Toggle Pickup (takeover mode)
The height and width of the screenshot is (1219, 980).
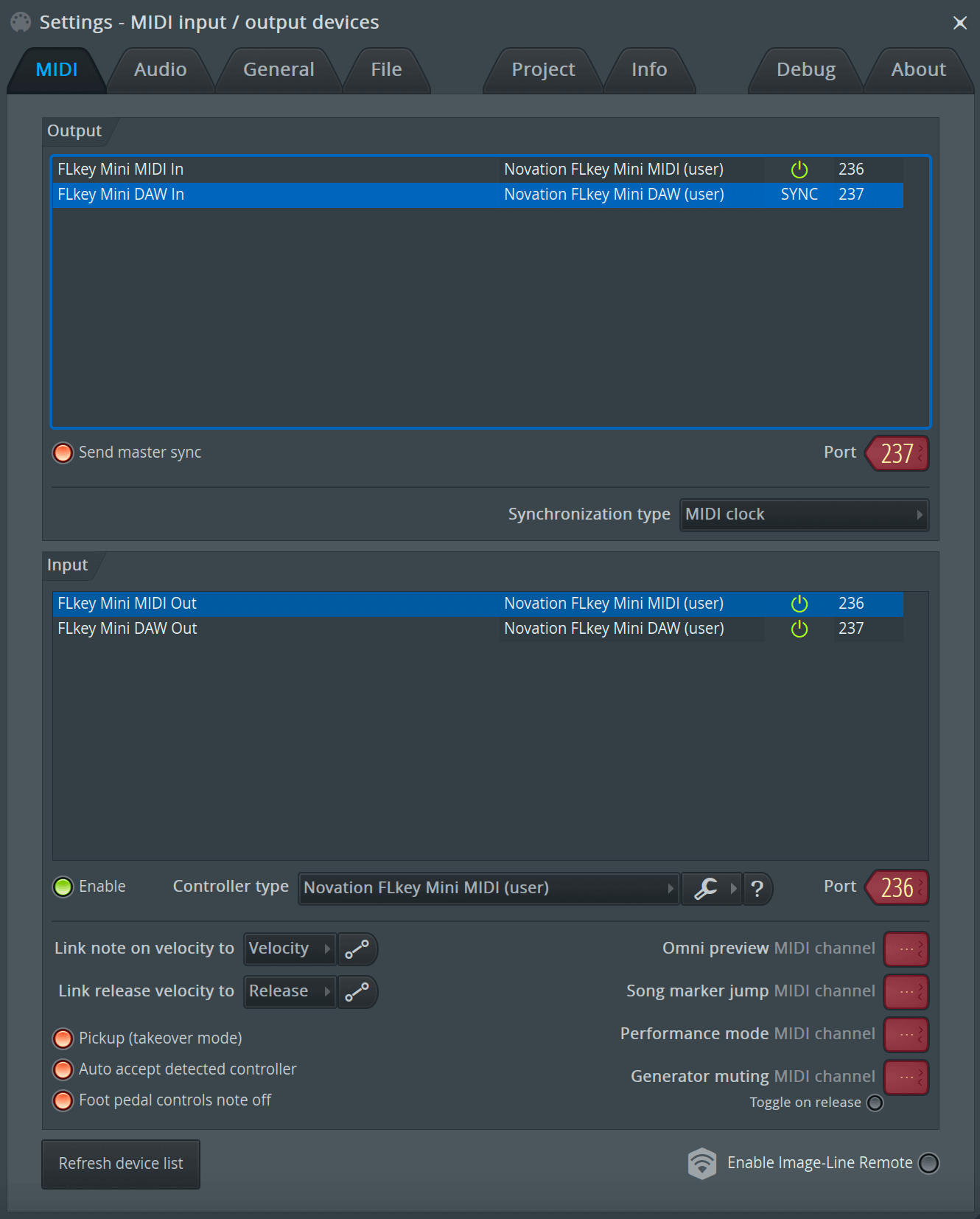tap(63, 1038)
